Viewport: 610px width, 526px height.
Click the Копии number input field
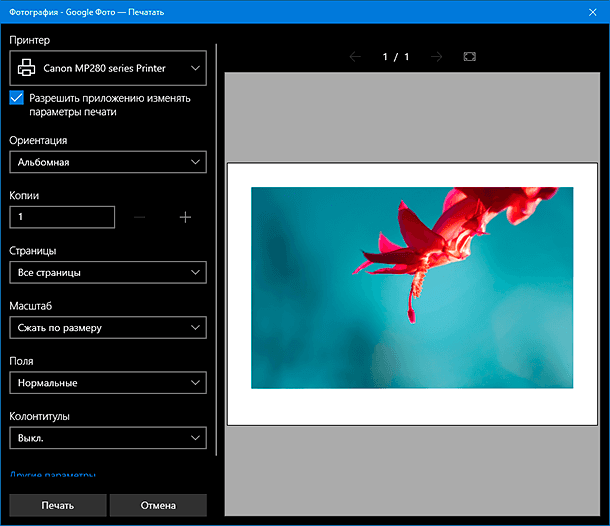click(62, 217)
